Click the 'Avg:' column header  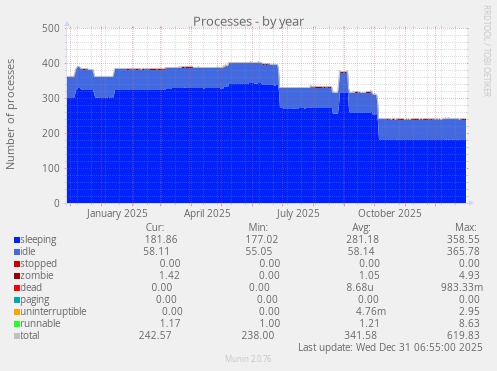(361, 227)
